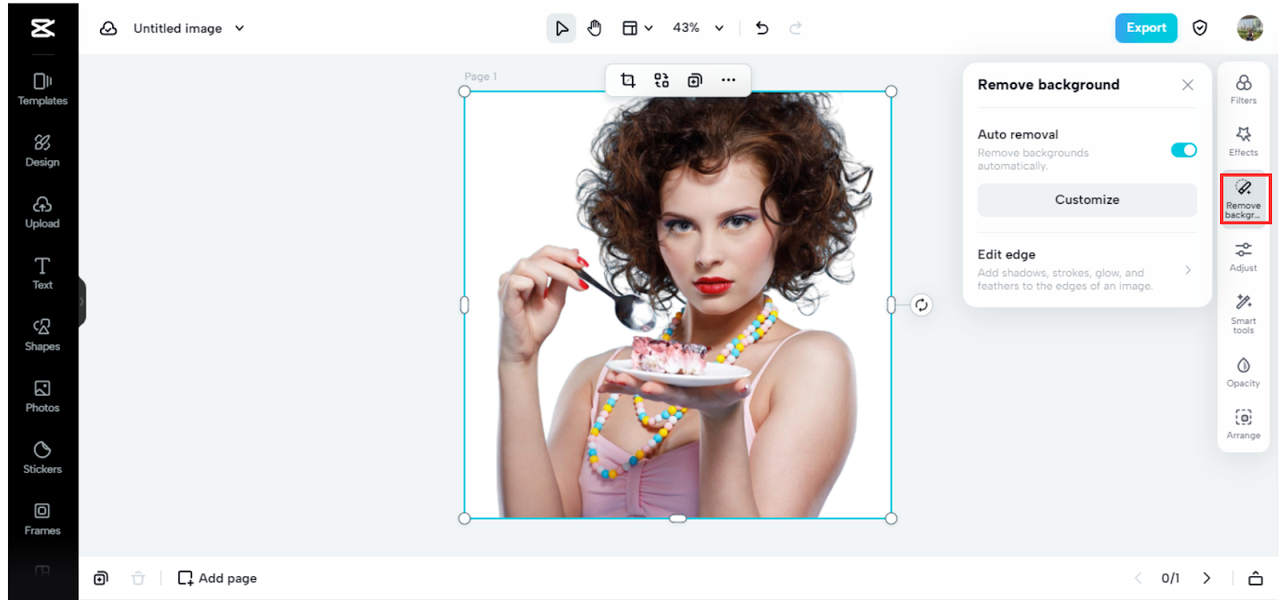The image size is (1280, 600).
Task: Go to the previous page arrow
Action: (1138, 578)
